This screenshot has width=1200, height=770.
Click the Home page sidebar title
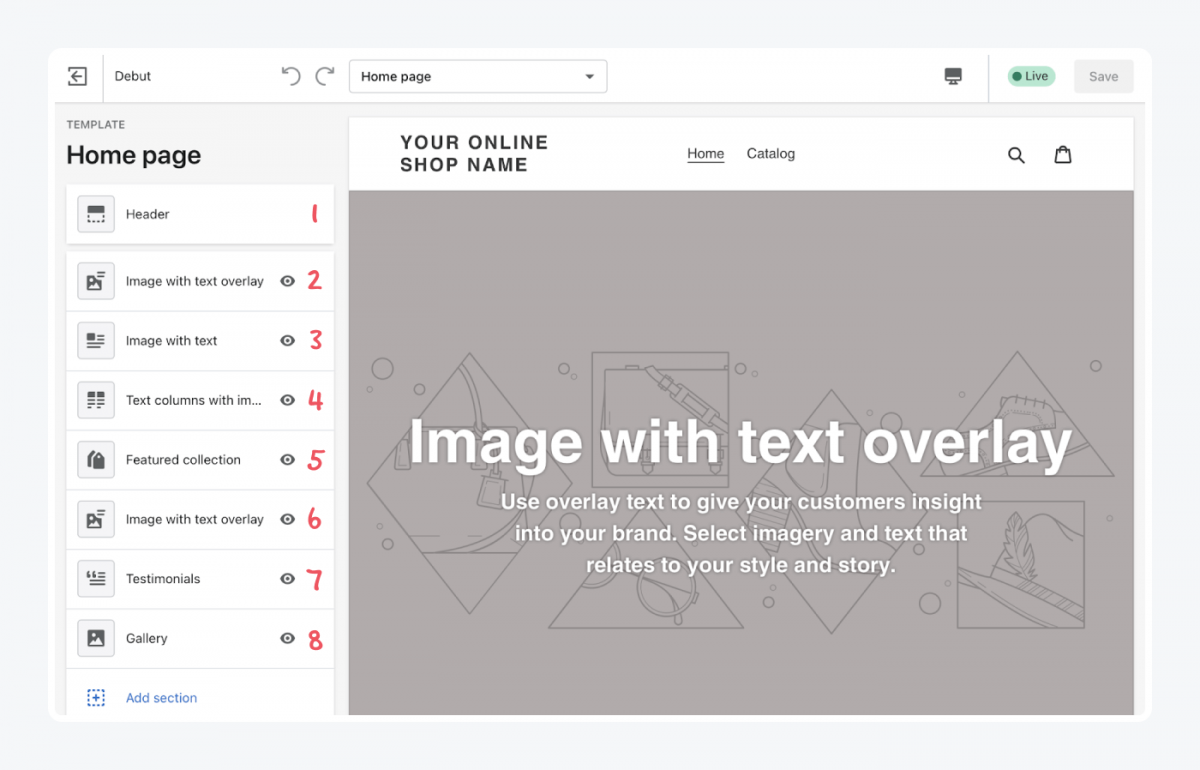134,155
